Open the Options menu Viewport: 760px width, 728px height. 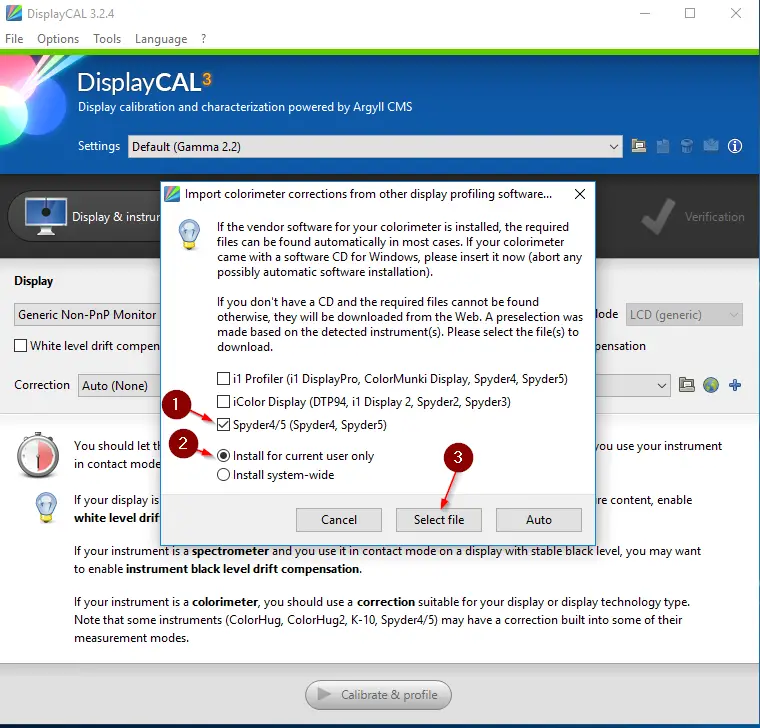(x=58, y=39)
